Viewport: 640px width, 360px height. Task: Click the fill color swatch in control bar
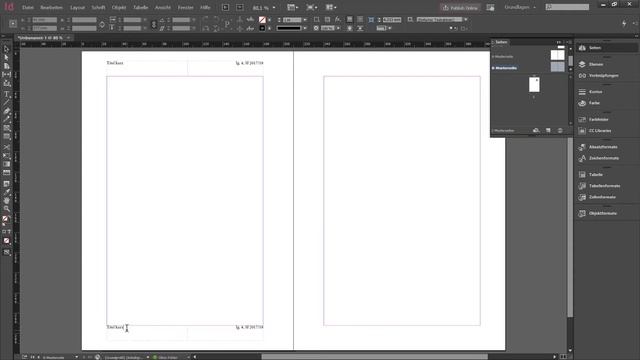(x=262, y=20)
